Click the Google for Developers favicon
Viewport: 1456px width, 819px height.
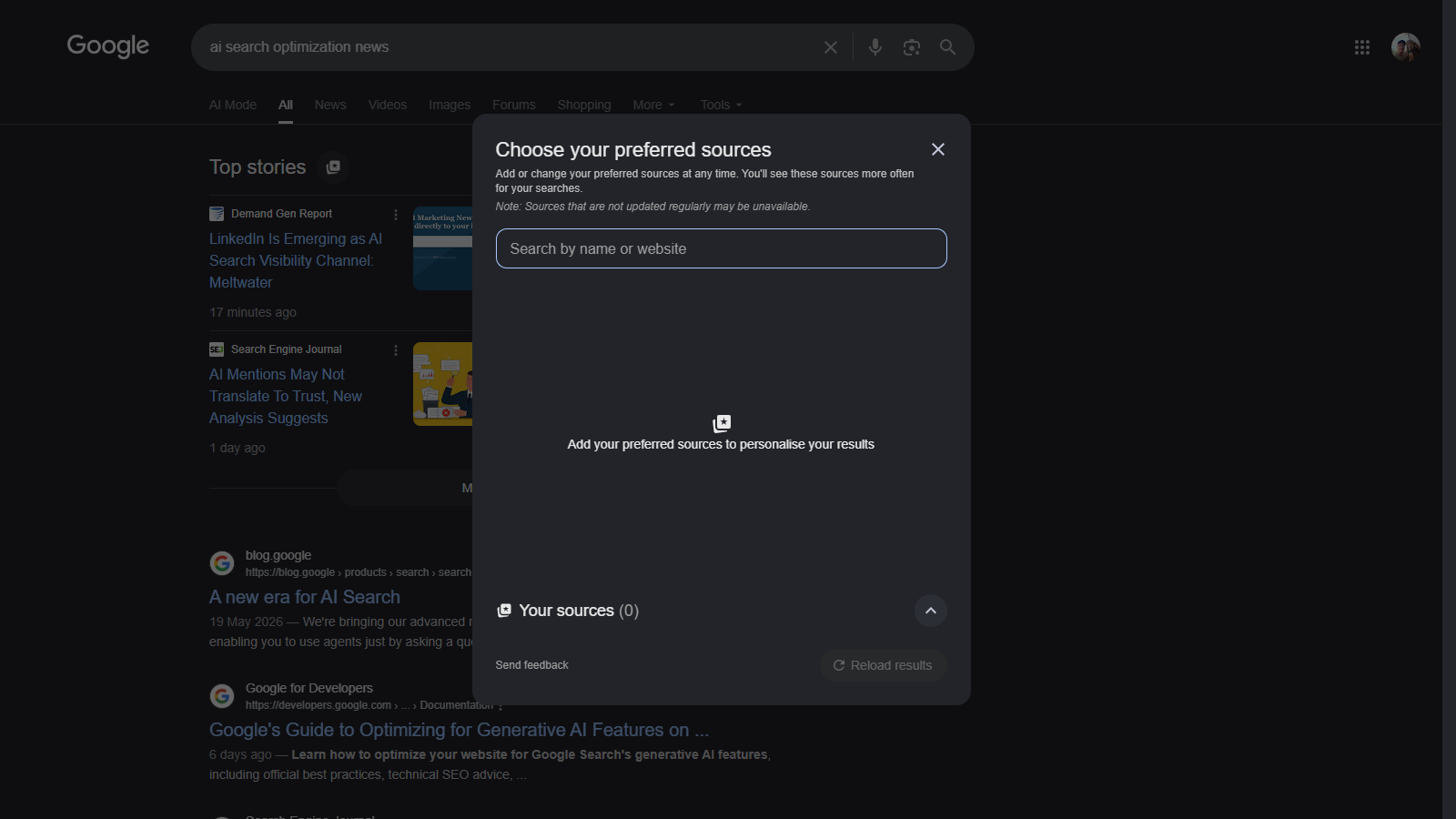(222, 696)
